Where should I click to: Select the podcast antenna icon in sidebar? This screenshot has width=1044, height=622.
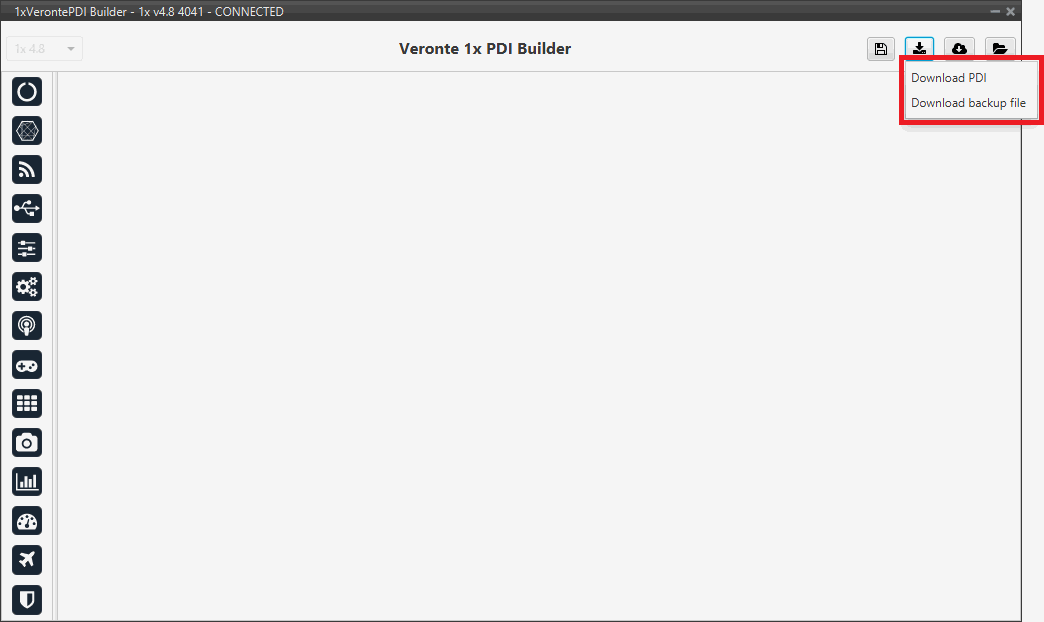[x=27, y=326]
